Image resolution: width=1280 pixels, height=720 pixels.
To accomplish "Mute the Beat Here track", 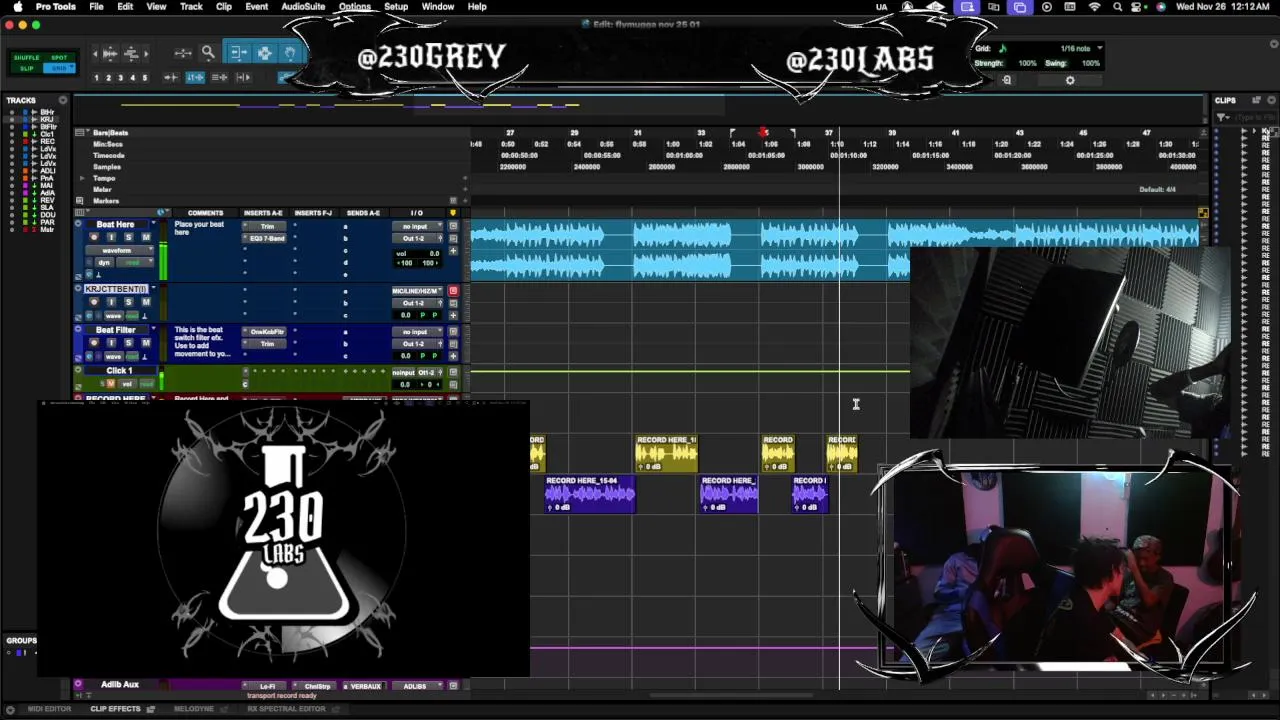I will [145, 237].
